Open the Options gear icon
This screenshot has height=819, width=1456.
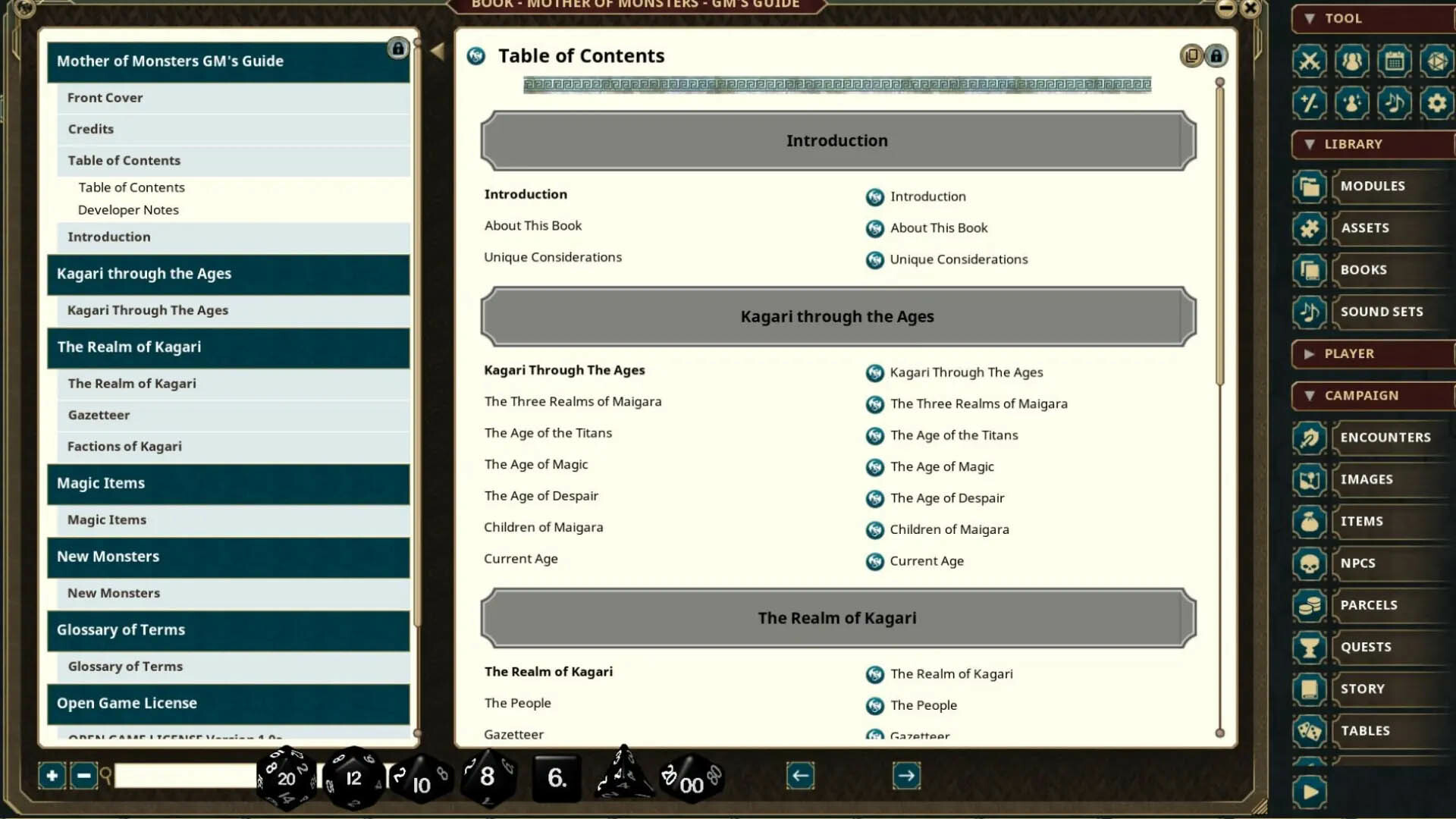[x=1438, y=103]
